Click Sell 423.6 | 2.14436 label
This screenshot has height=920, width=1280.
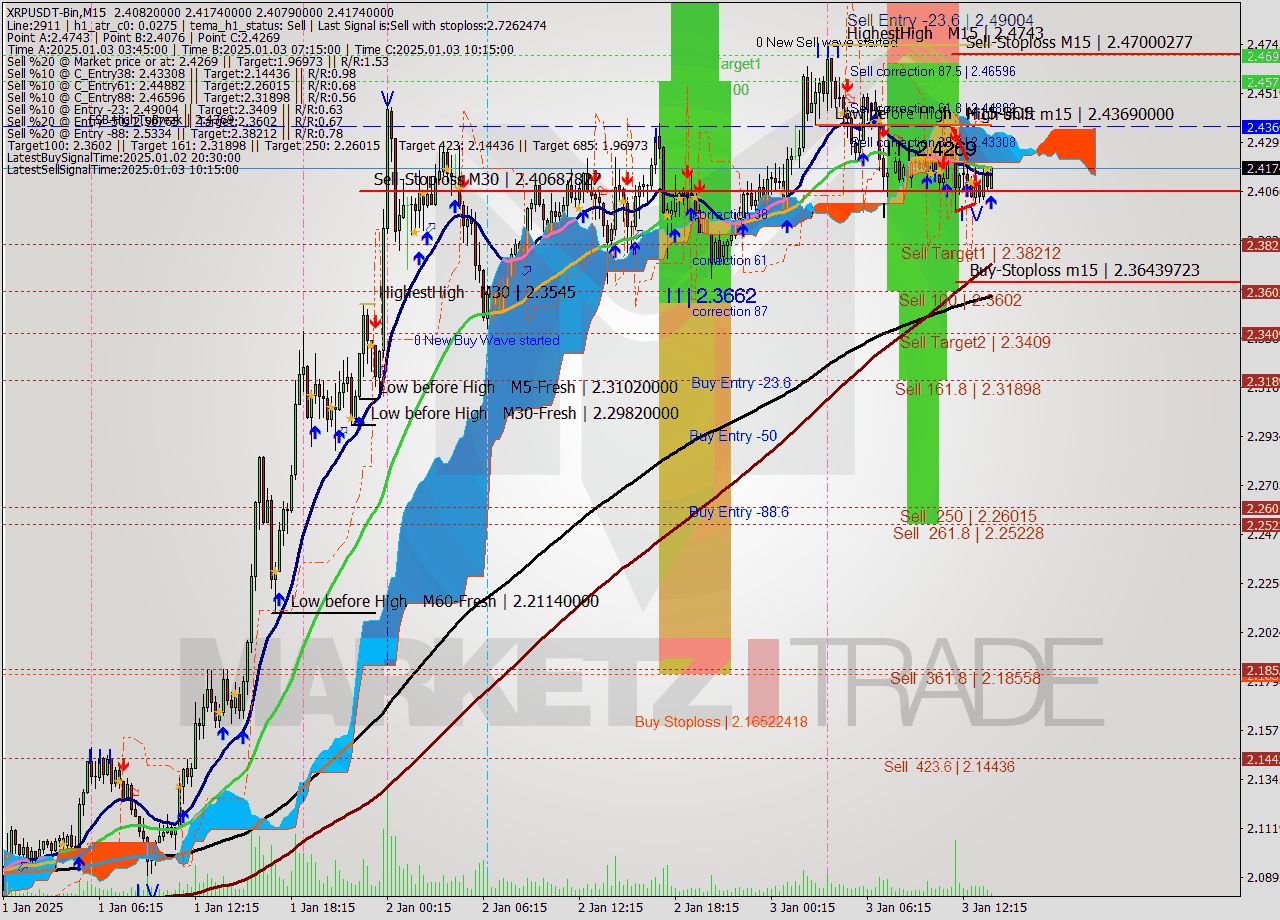949,767
